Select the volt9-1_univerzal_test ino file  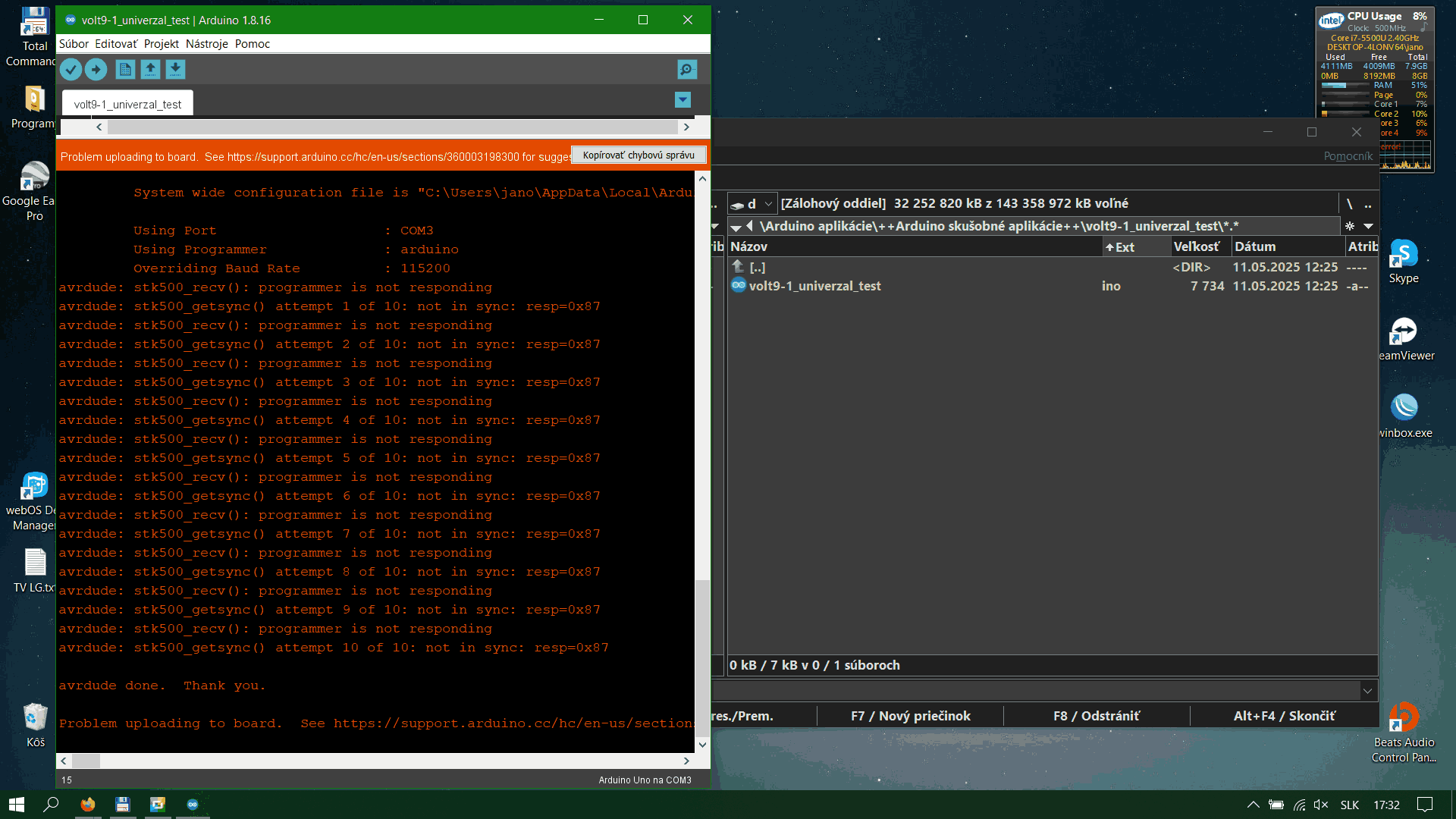pos(814,286)
